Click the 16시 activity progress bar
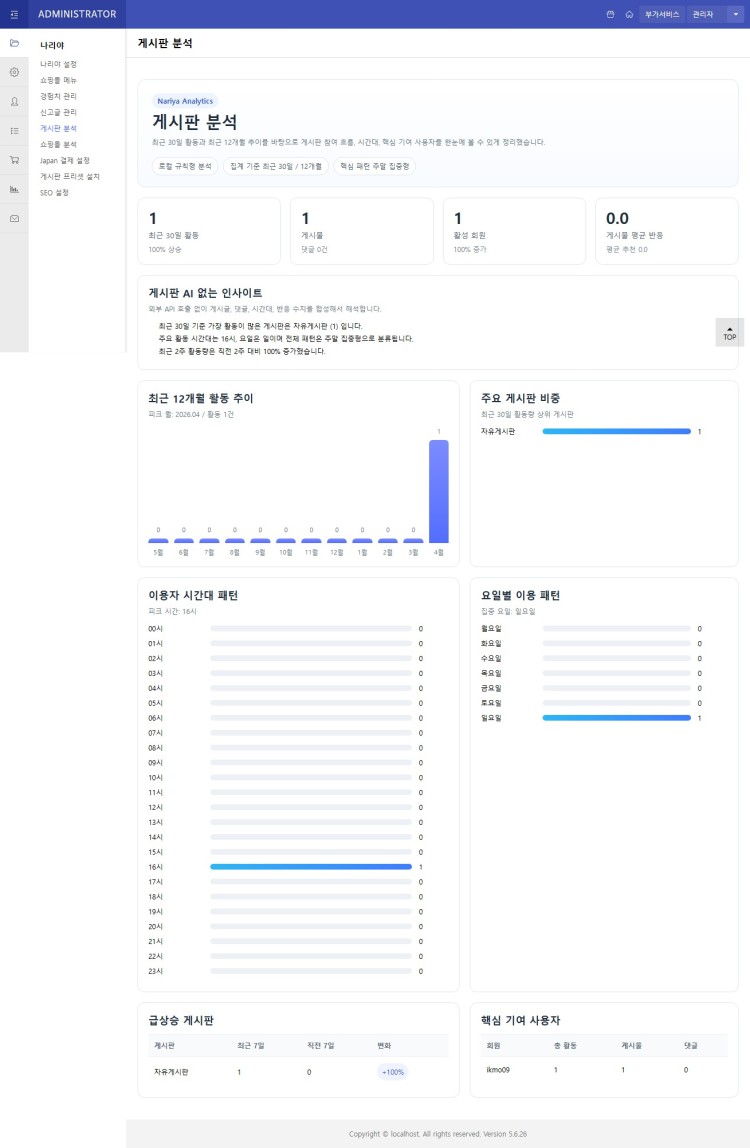750x1148 pixels. 311,867
